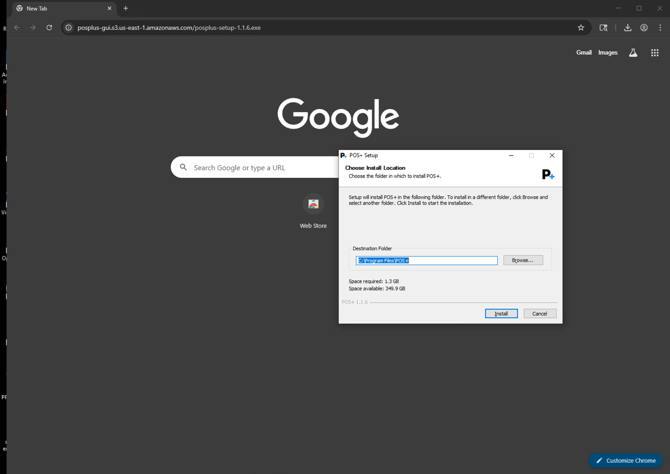Image resolution: width=670 pixels, height=474 pixels.
Task: Click Install in POS+ Setup
Action: (501, 314)
